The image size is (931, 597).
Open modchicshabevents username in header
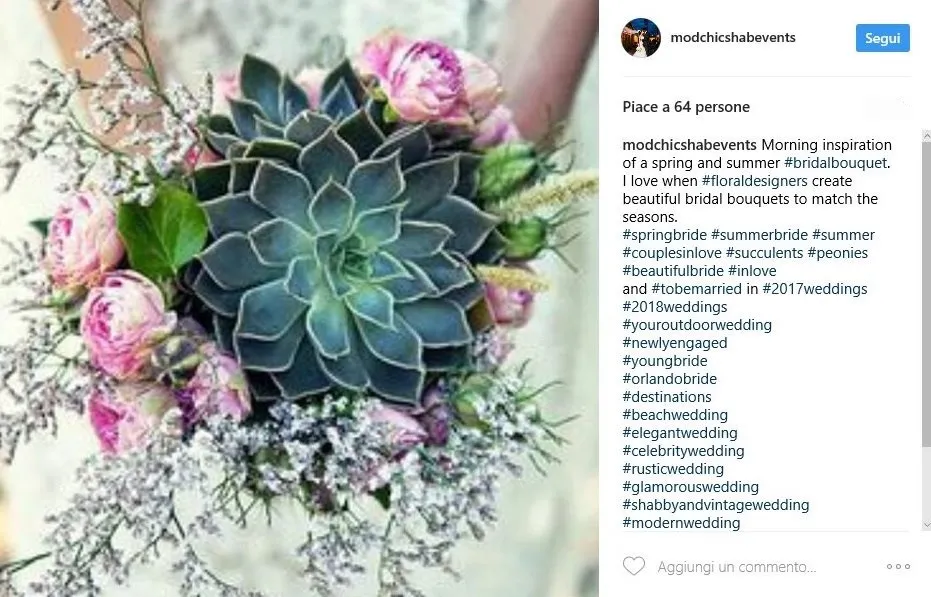click(733, 37)
